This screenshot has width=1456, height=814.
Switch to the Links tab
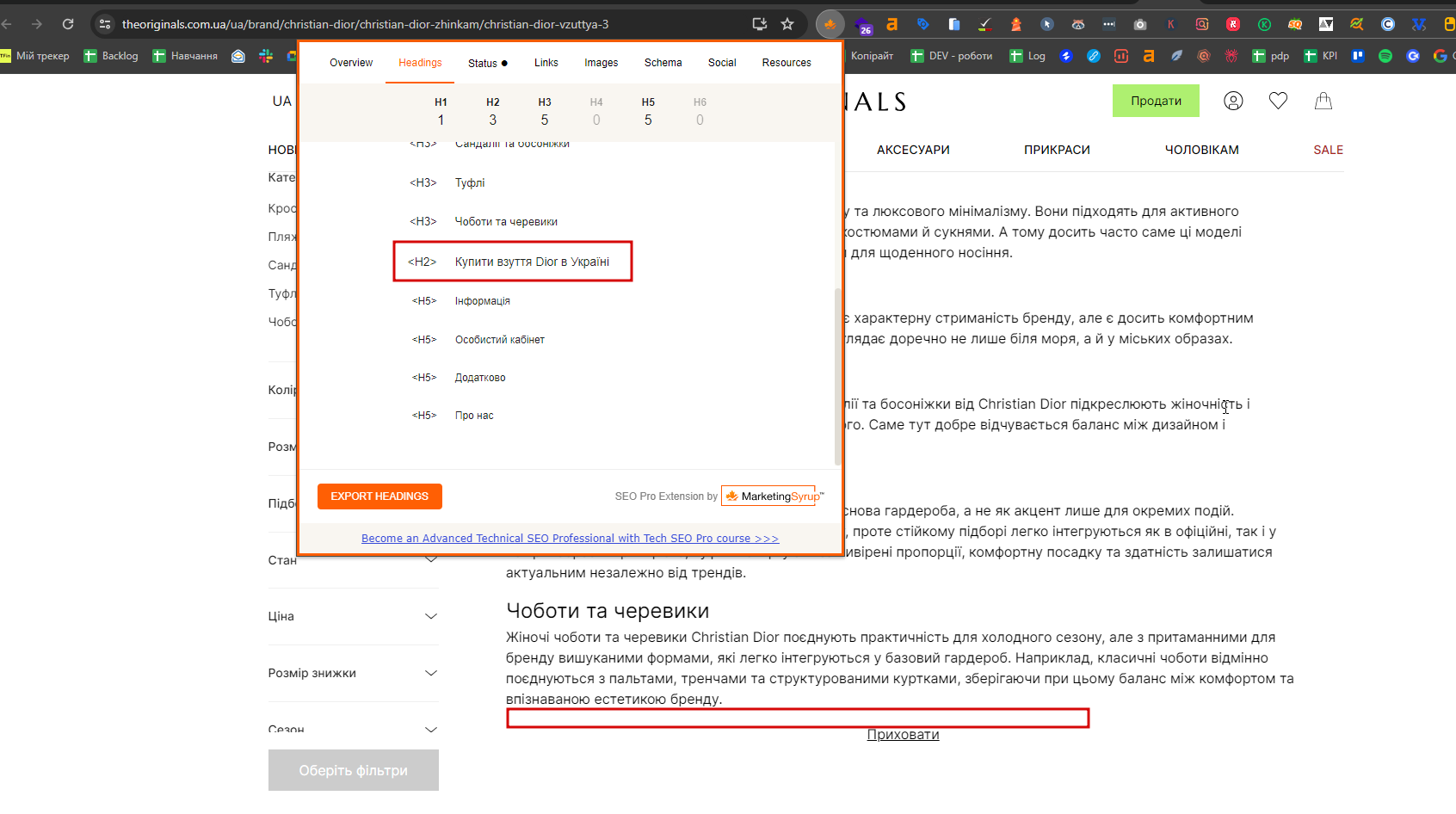pyautogui.click(x=546, y=63)
